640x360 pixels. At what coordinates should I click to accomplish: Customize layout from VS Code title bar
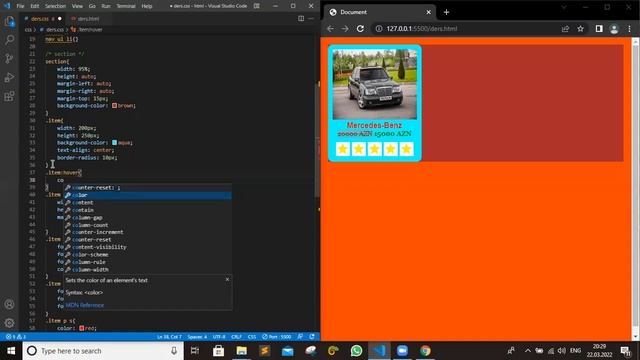pos(257,6)
